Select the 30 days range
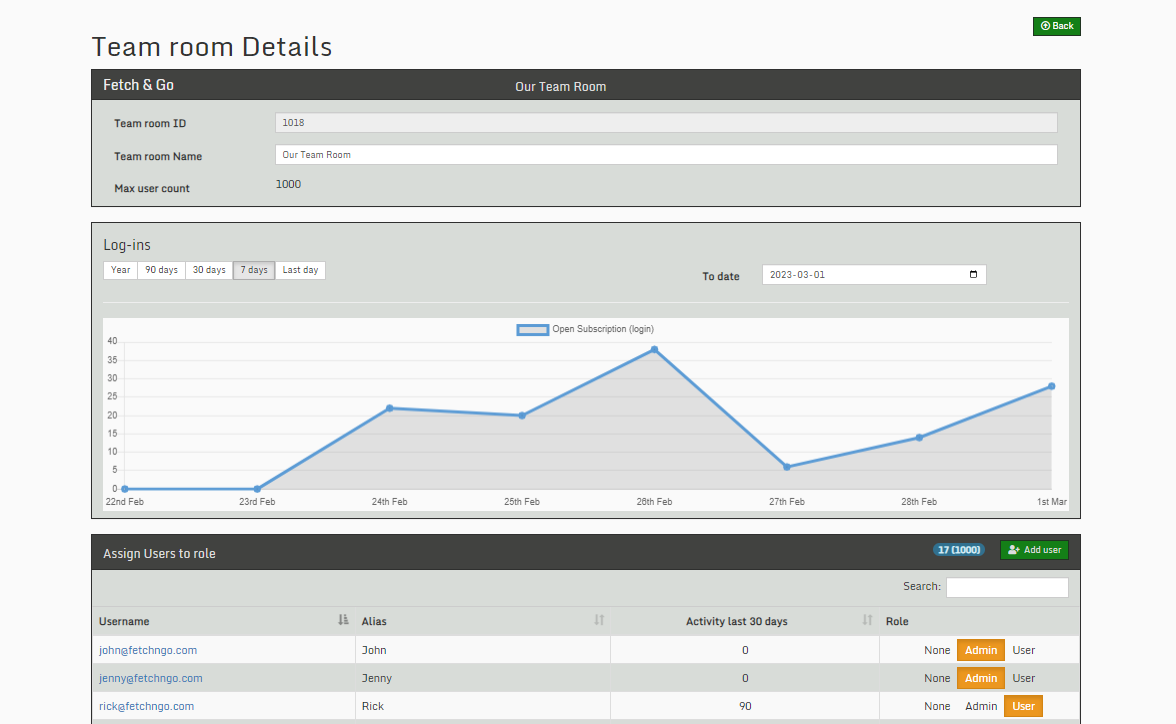This screenshot has height=724, width=1176. 208,269
